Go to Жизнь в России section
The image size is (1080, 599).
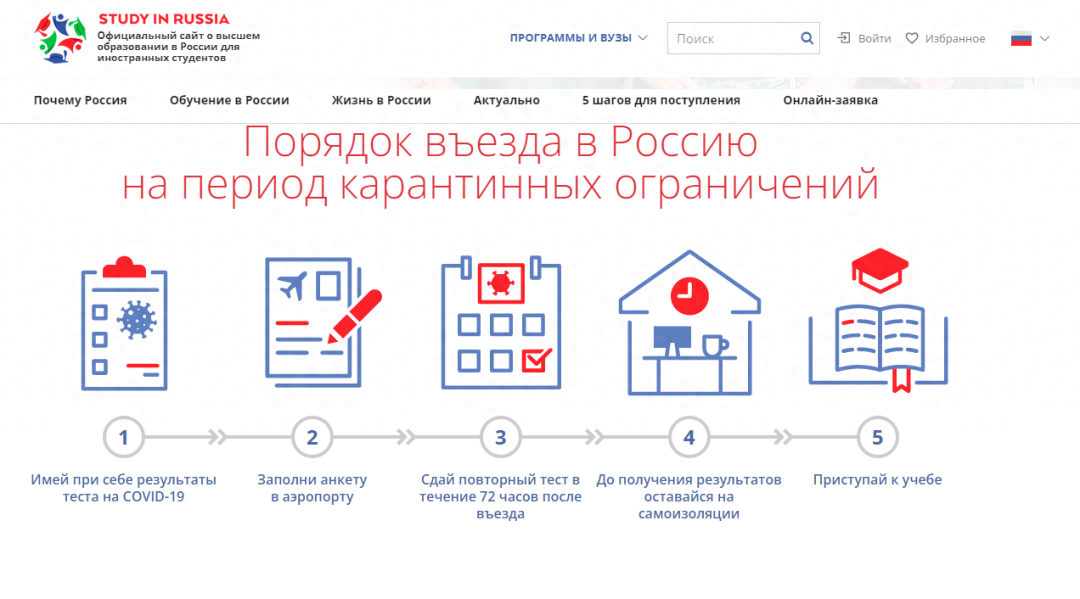tap(381, 100)
